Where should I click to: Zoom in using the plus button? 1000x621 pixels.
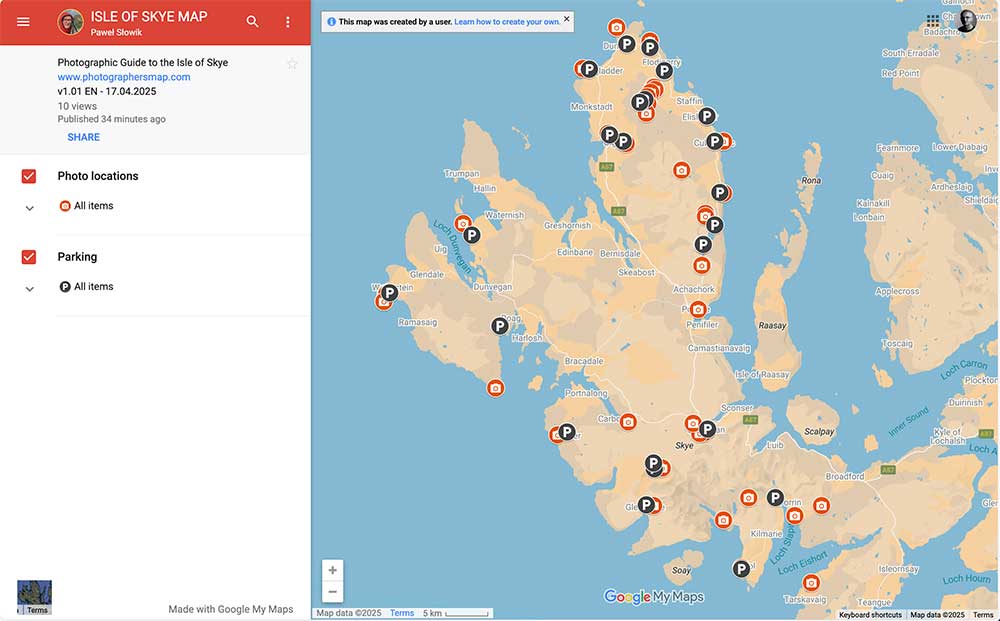(x=332, y=570)
